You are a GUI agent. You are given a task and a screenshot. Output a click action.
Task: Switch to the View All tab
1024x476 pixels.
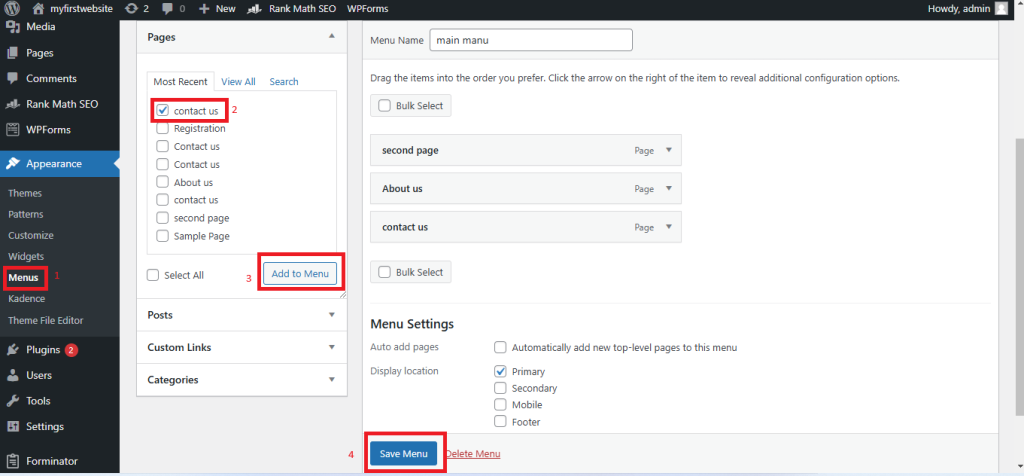pos(238,82)
